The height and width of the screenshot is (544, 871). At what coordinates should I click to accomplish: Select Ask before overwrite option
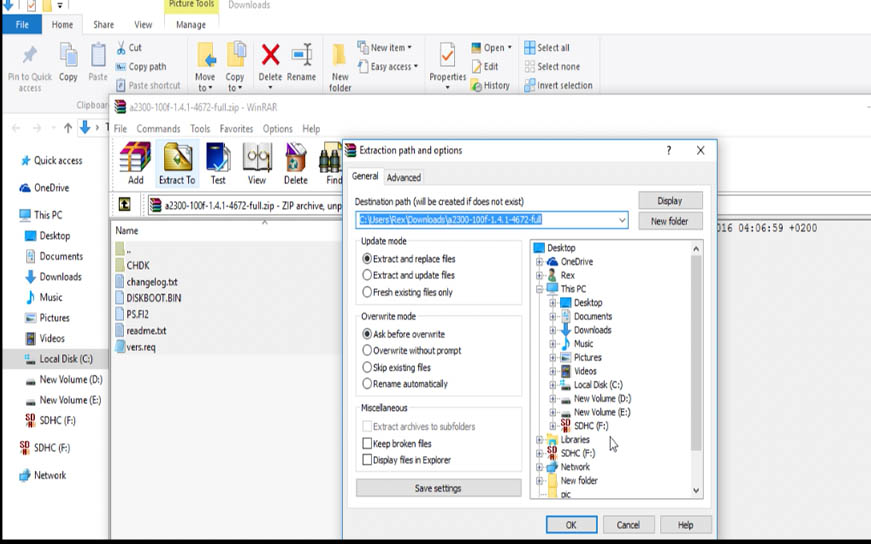pos(403,335)
